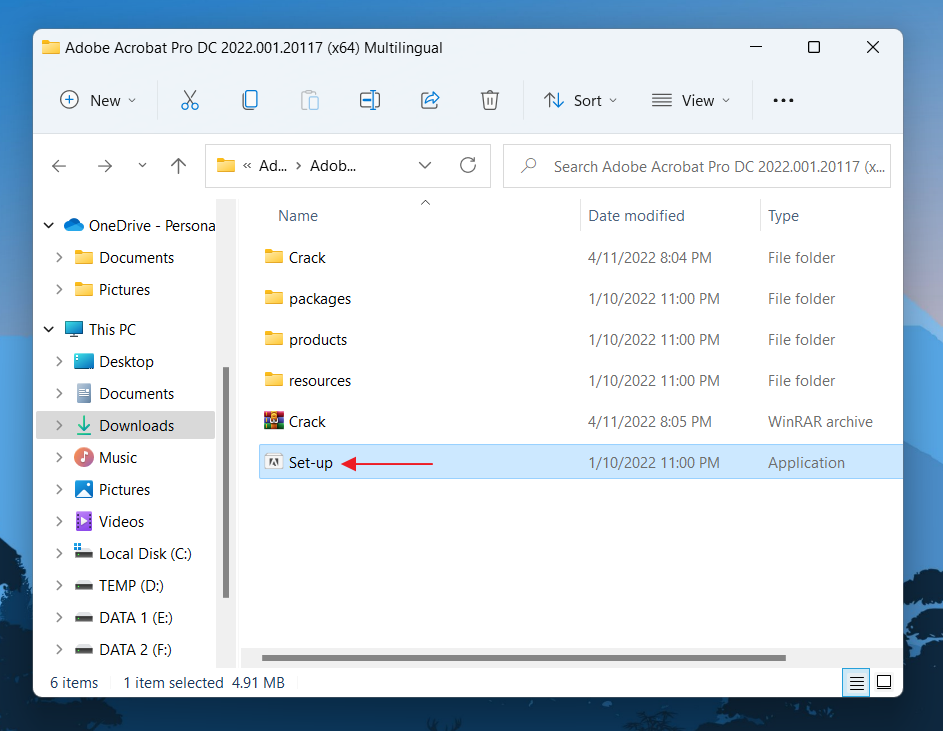Select Downloads in navigation pane
The image size is (943, 731).
point(126,425)
